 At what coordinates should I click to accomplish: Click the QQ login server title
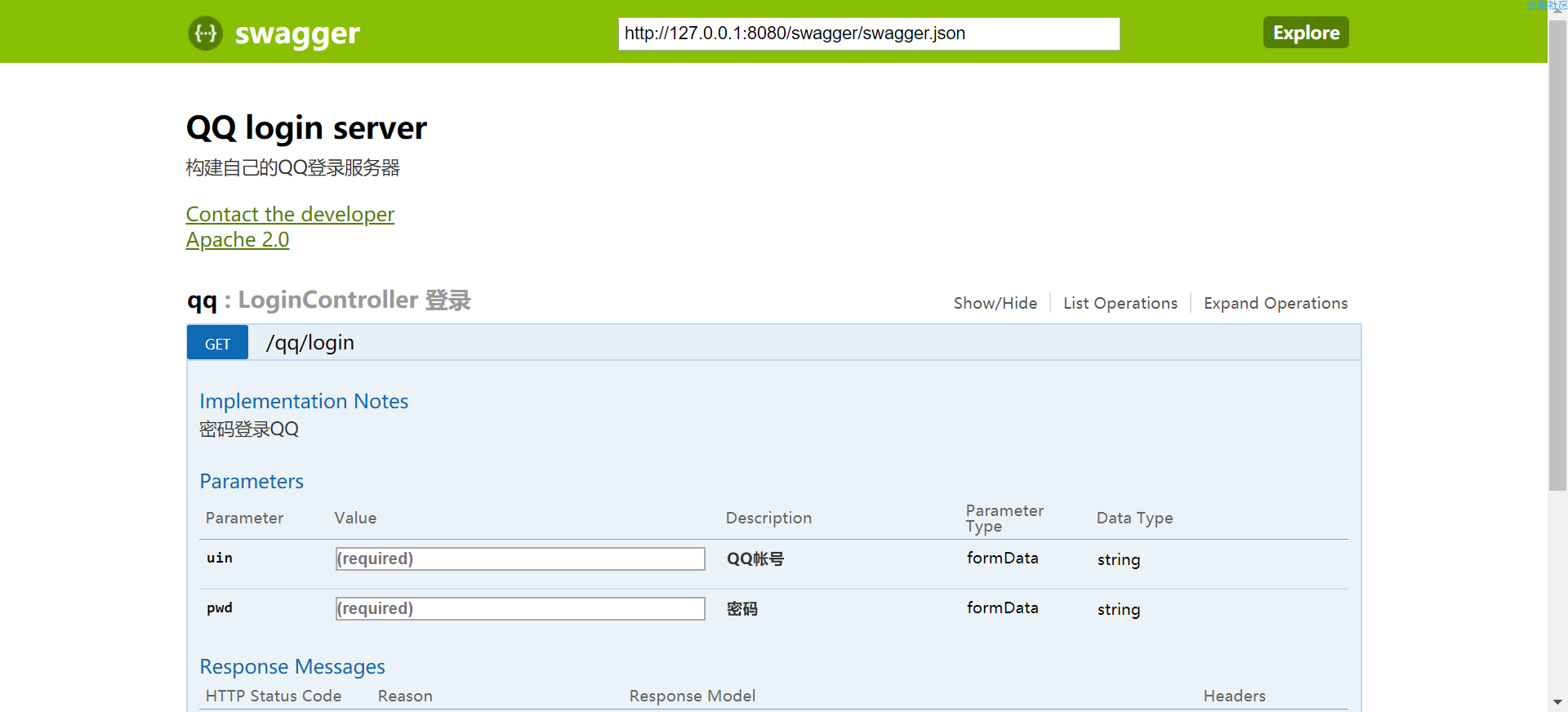[x=306, y=128]
